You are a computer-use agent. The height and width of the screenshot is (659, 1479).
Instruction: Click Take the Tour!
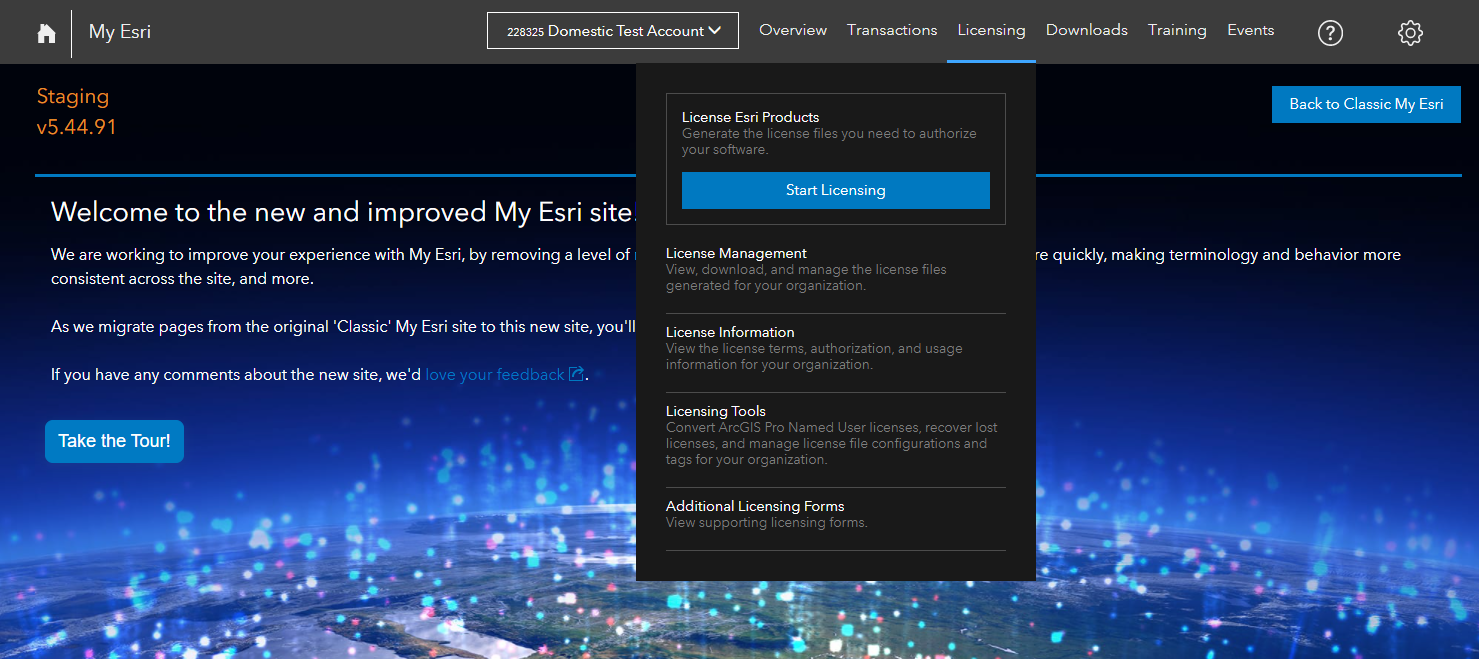tap(114, 441)
